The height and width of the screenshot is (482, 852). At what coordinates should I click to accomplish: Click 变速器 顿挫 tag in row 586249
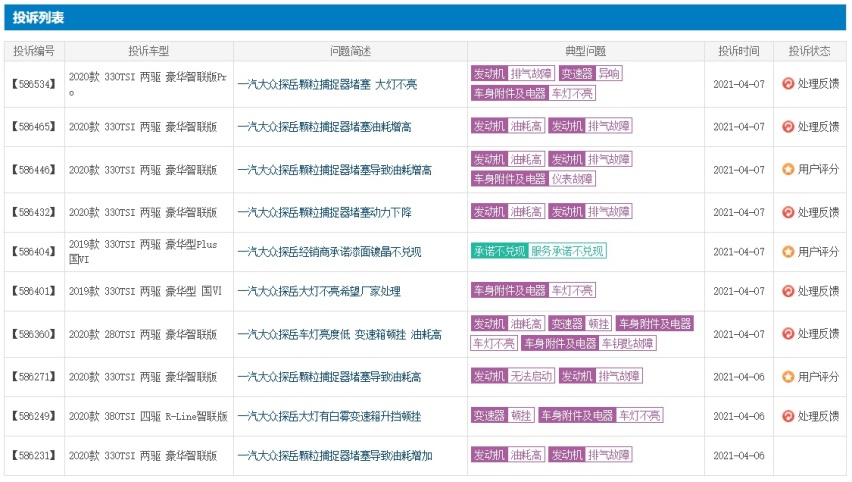[x=503, y=416]
